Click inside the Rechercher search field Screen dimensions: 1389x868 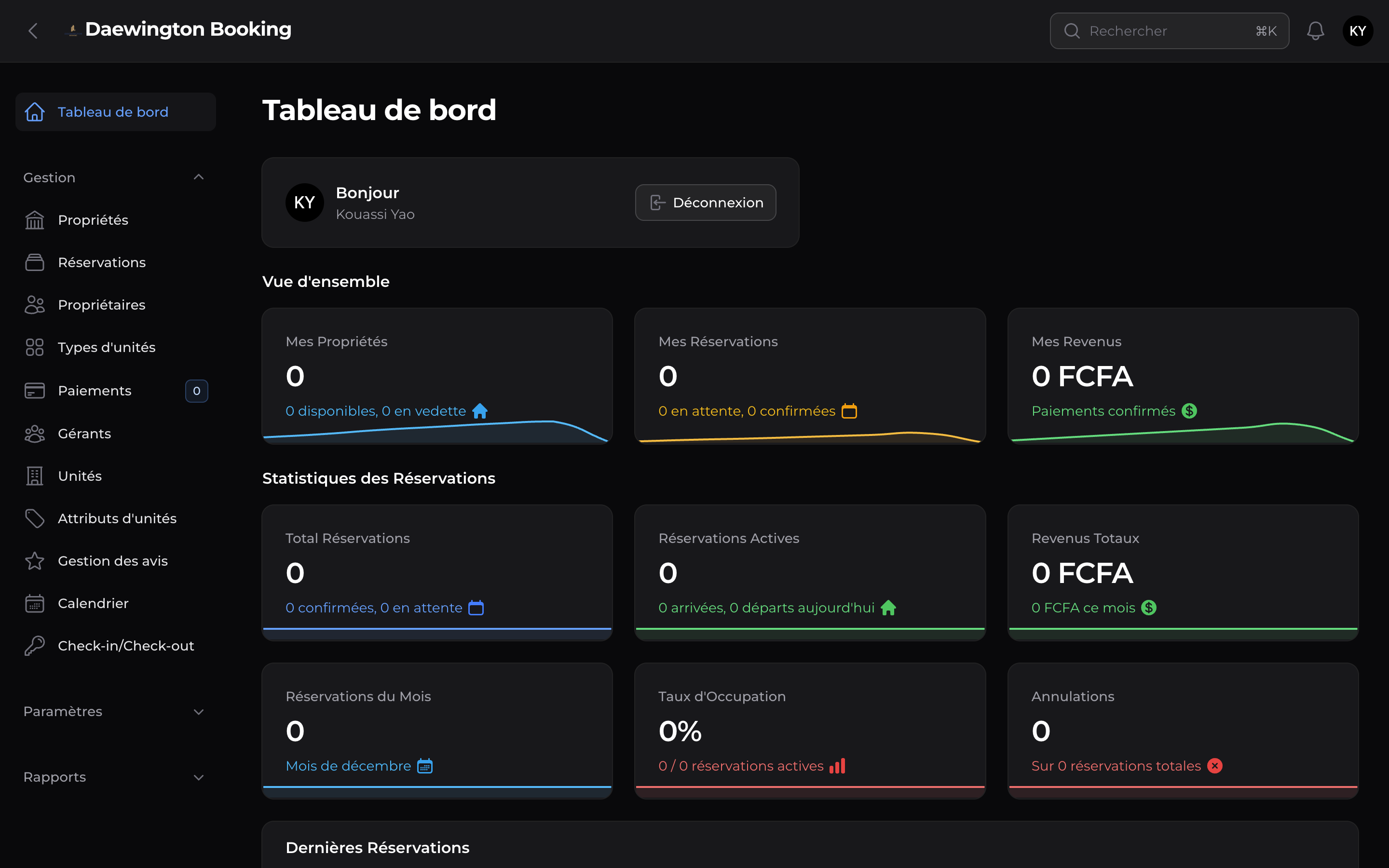click(1168, 30)
